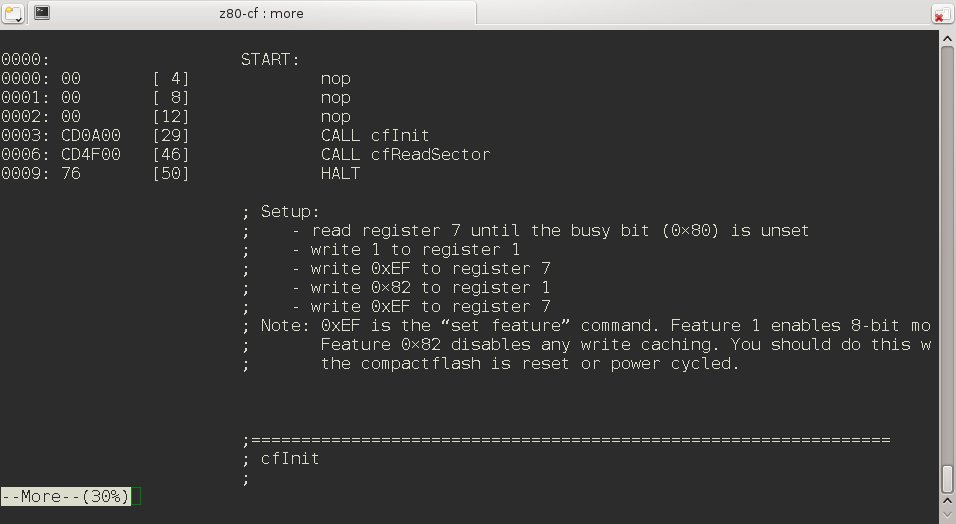956x524 pixels.
Task: Click the CD4F00 opcode bytes
Action: click(x=91, y=154)
